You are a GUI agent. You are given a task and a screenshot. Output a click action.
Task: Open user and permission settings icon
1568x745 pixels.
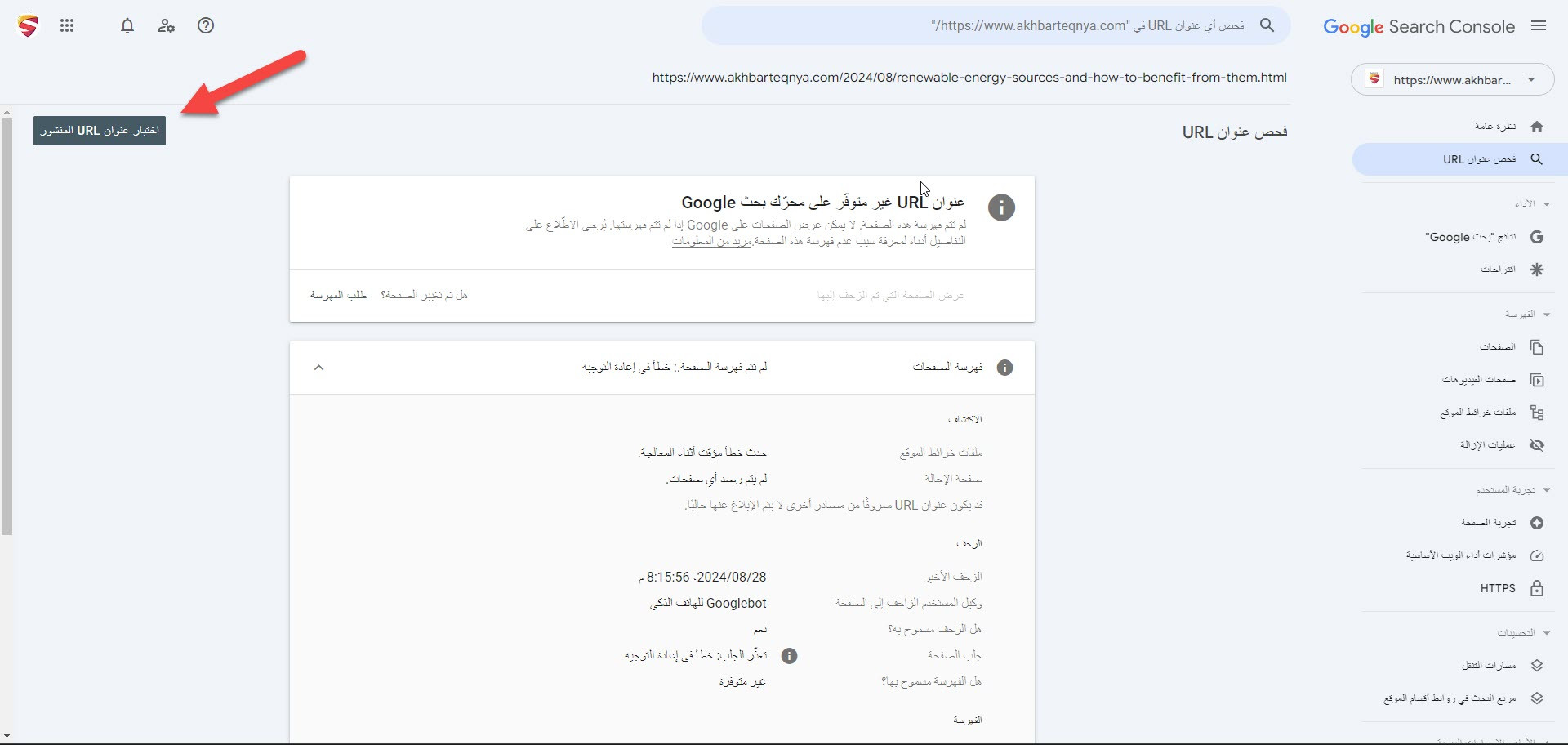pos(167,26)
